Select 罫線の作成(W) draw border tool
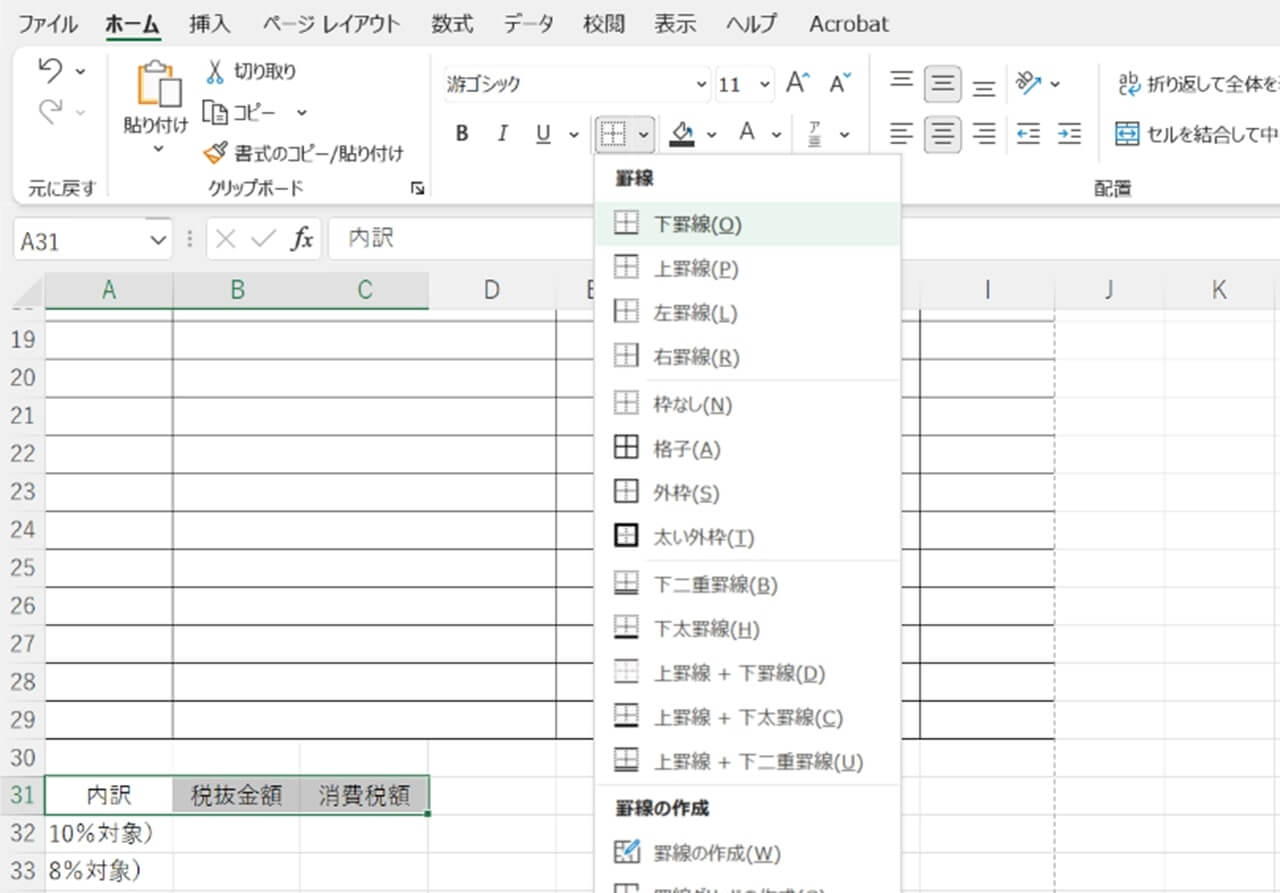Image resolution: width=1280 pixels, height=893 pixels. (747, 853)
